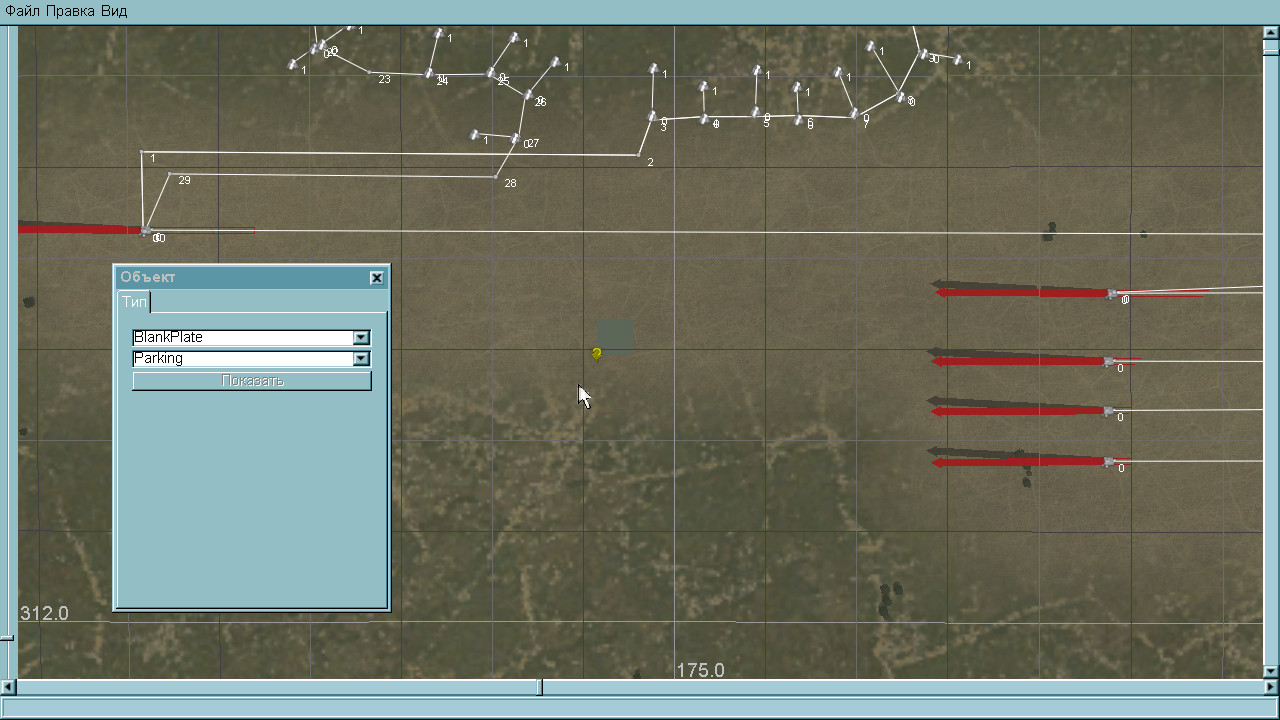Click the Объект dialog title bar
1280x720 pixels.
pyautogui.click(x=252, y=278)
